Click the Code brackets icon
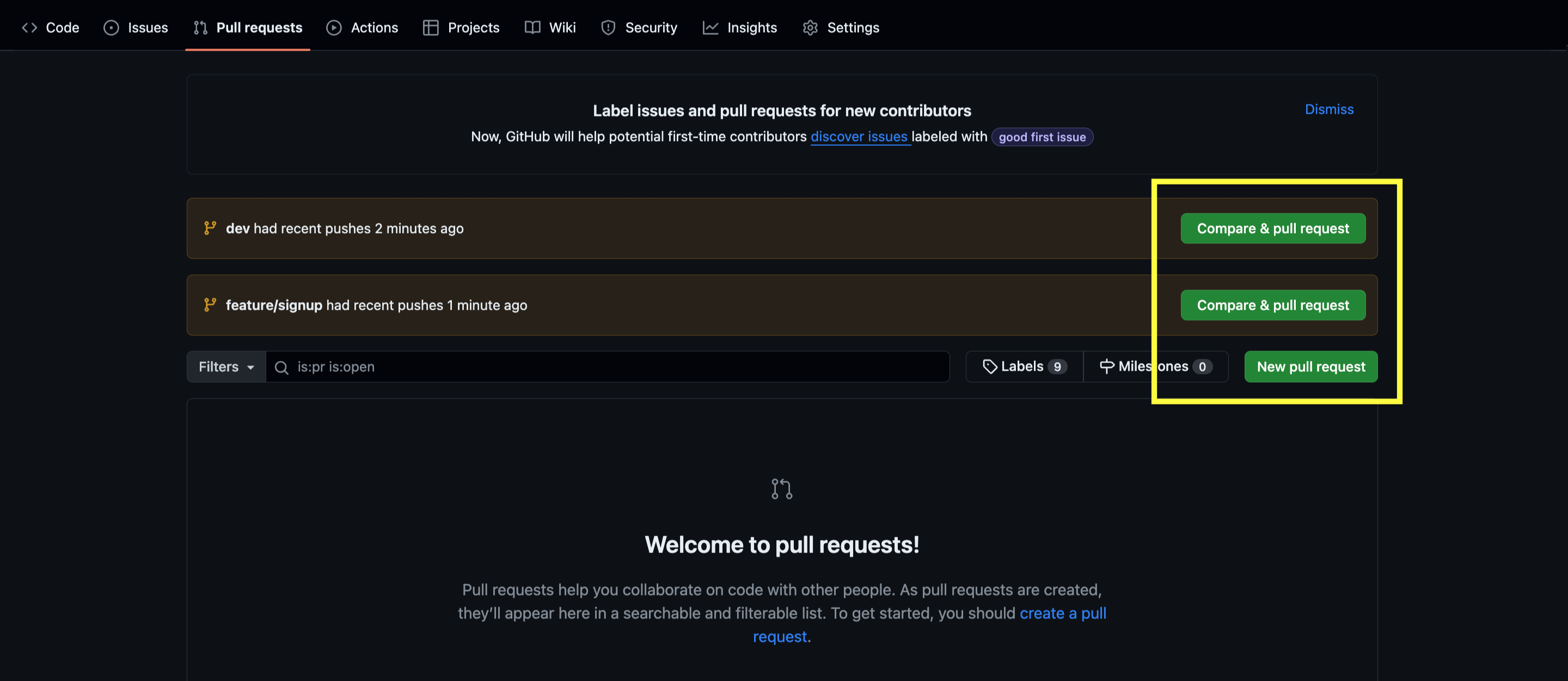The height and width of the screenshot is (681, 1568). (x=29, y=27)
